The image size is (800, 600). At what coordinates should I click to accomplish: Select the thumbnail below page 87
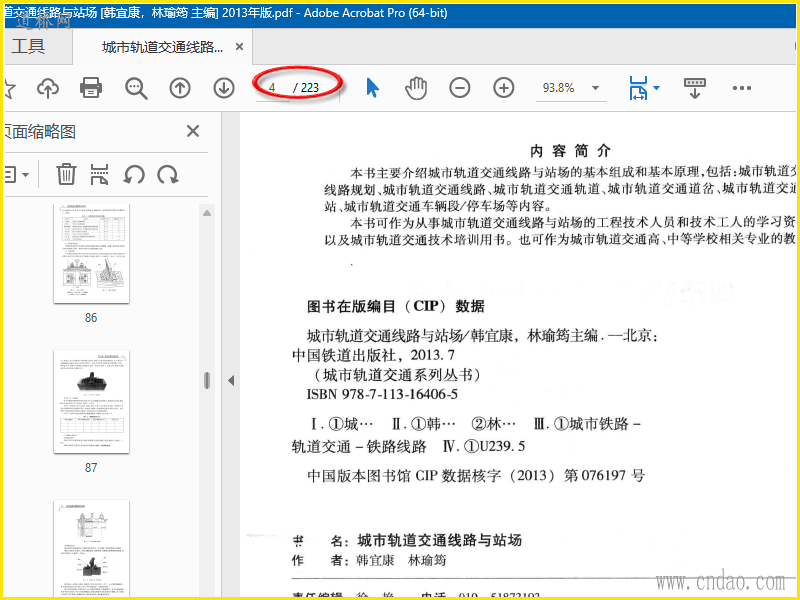91,547
